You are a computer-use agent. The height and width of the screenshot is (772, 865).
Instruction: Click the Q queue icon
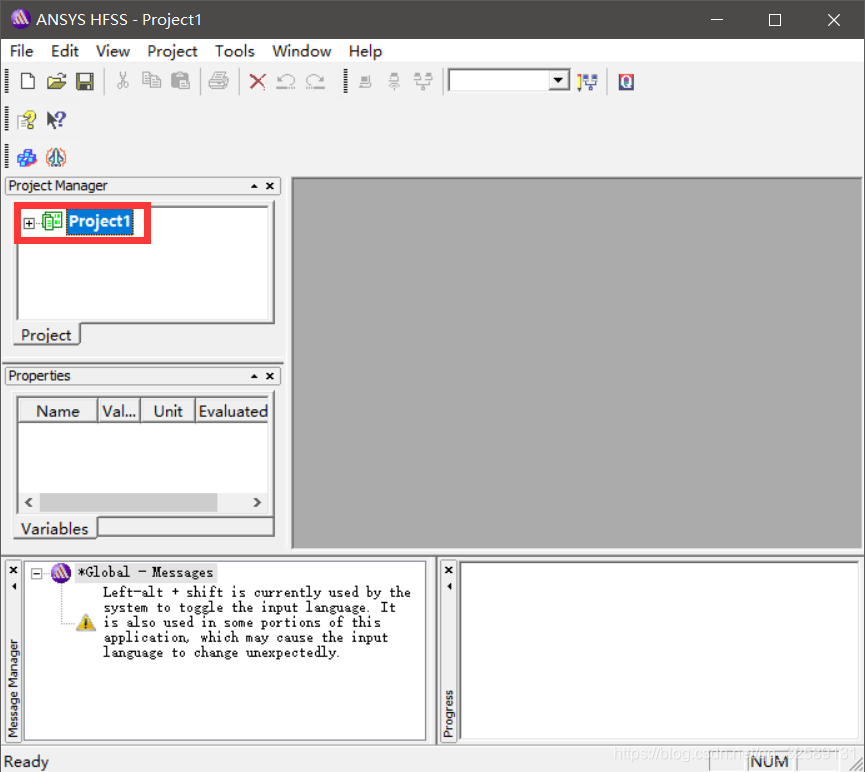[626, 82]
